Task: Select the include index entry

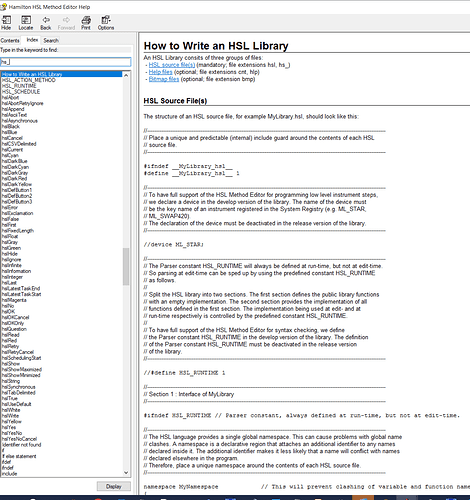Action: coord(9,474)
